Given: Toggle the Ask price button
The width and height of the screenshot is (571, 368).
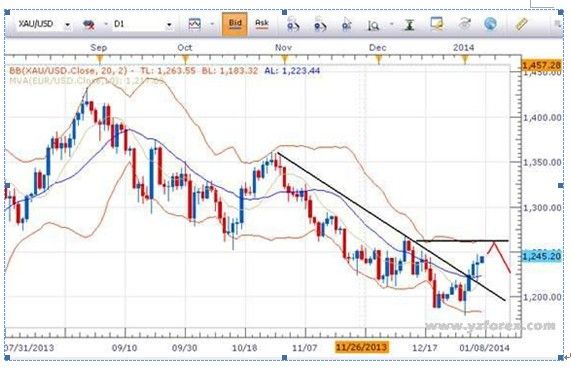Looking at the screenshot, I should [x=262, y=24].
